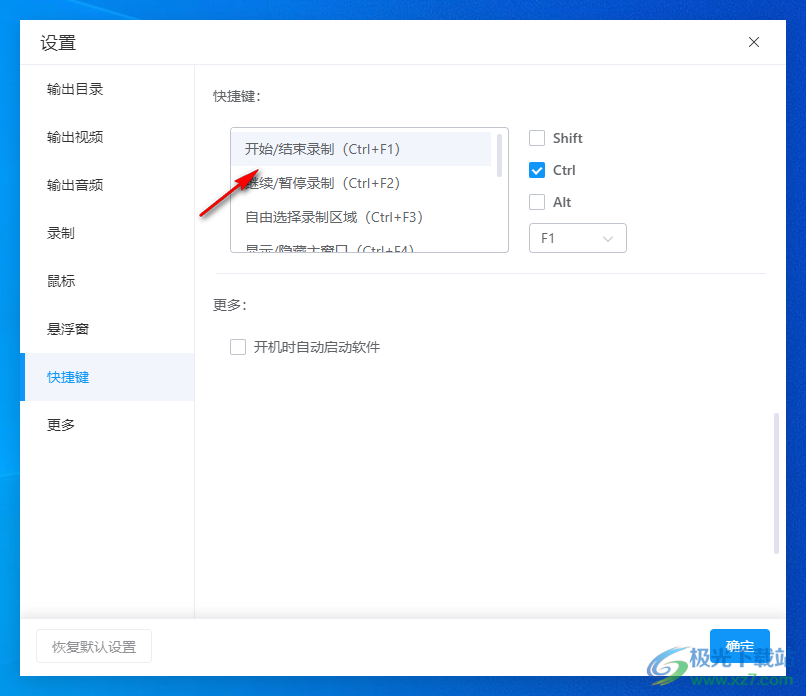Viewport: 806px width, 696px height.
Task: Enable the Shift modifier checkbox
Action: (537, 138)
